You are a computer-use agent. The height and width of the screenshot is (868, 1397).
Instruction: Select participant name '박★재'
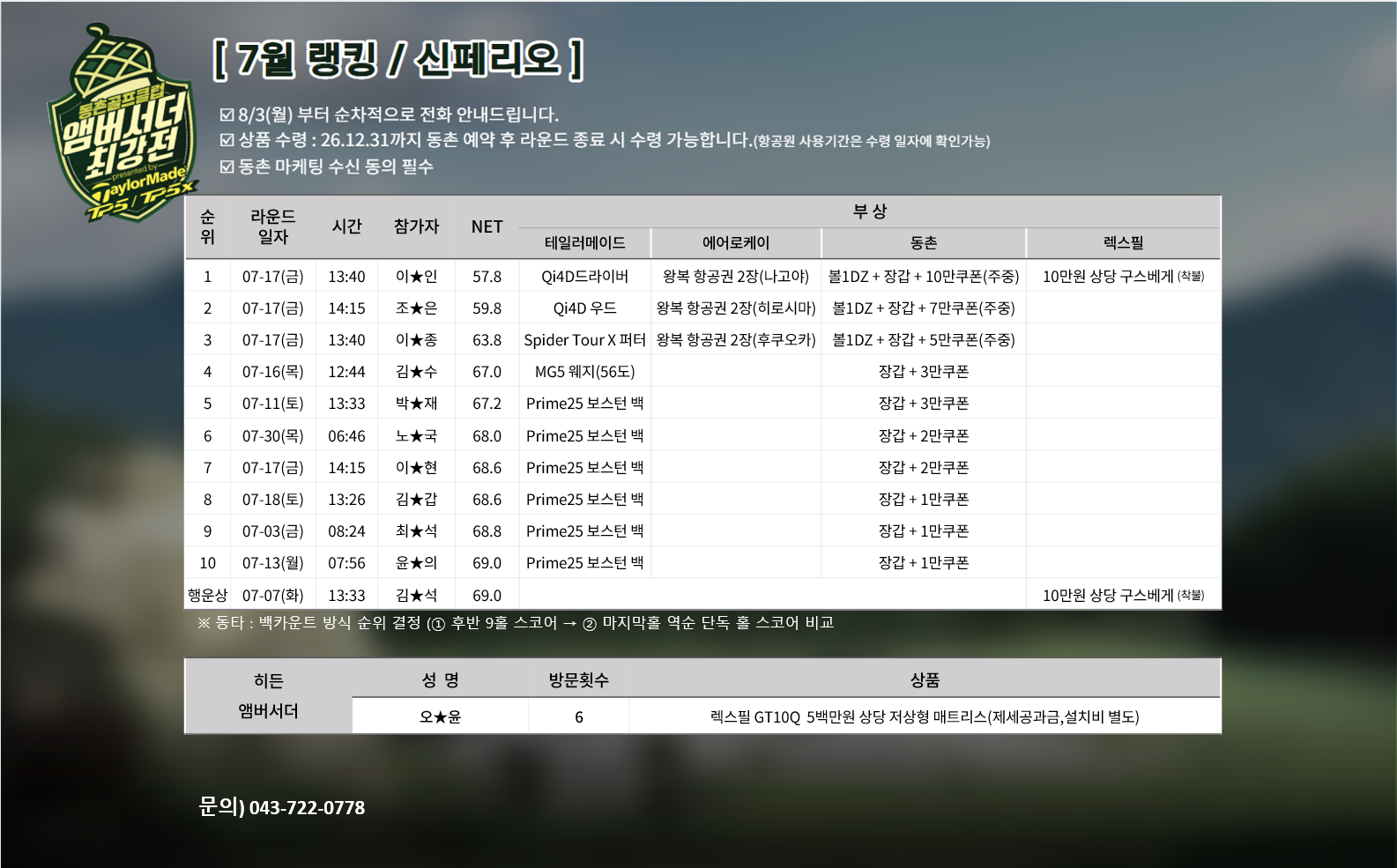coord(416,404)
